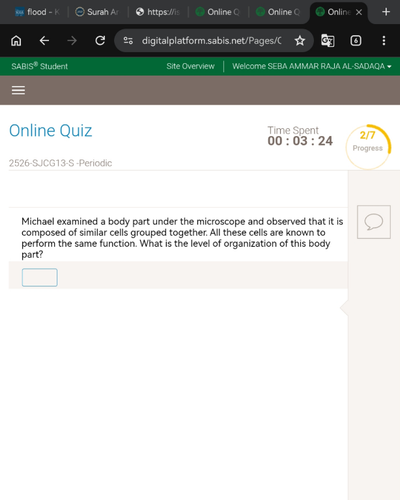Click the Time Spent timer

tap(300, 136)
